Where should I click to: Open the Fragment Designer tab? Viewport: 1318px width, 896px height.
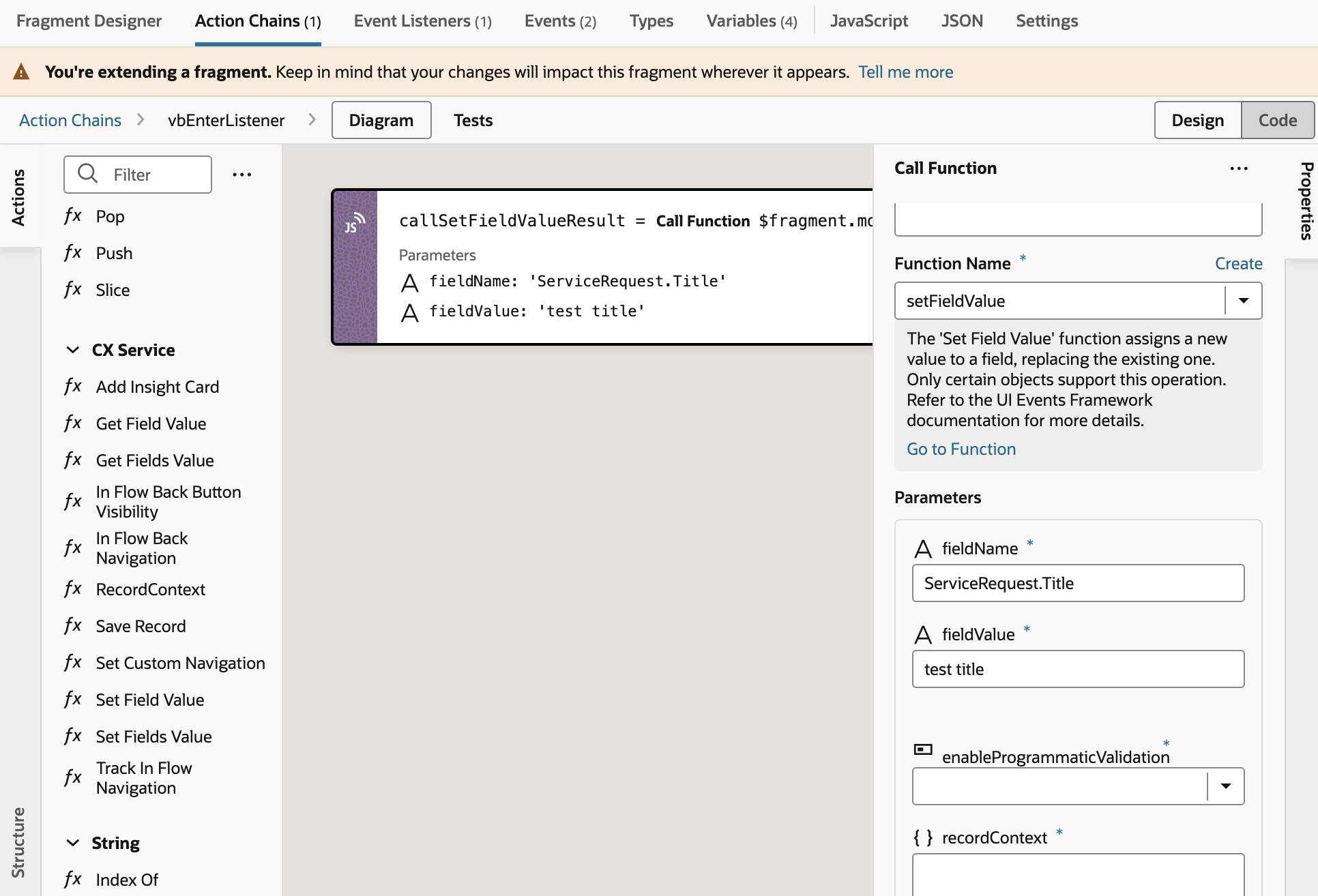(89, 21)
